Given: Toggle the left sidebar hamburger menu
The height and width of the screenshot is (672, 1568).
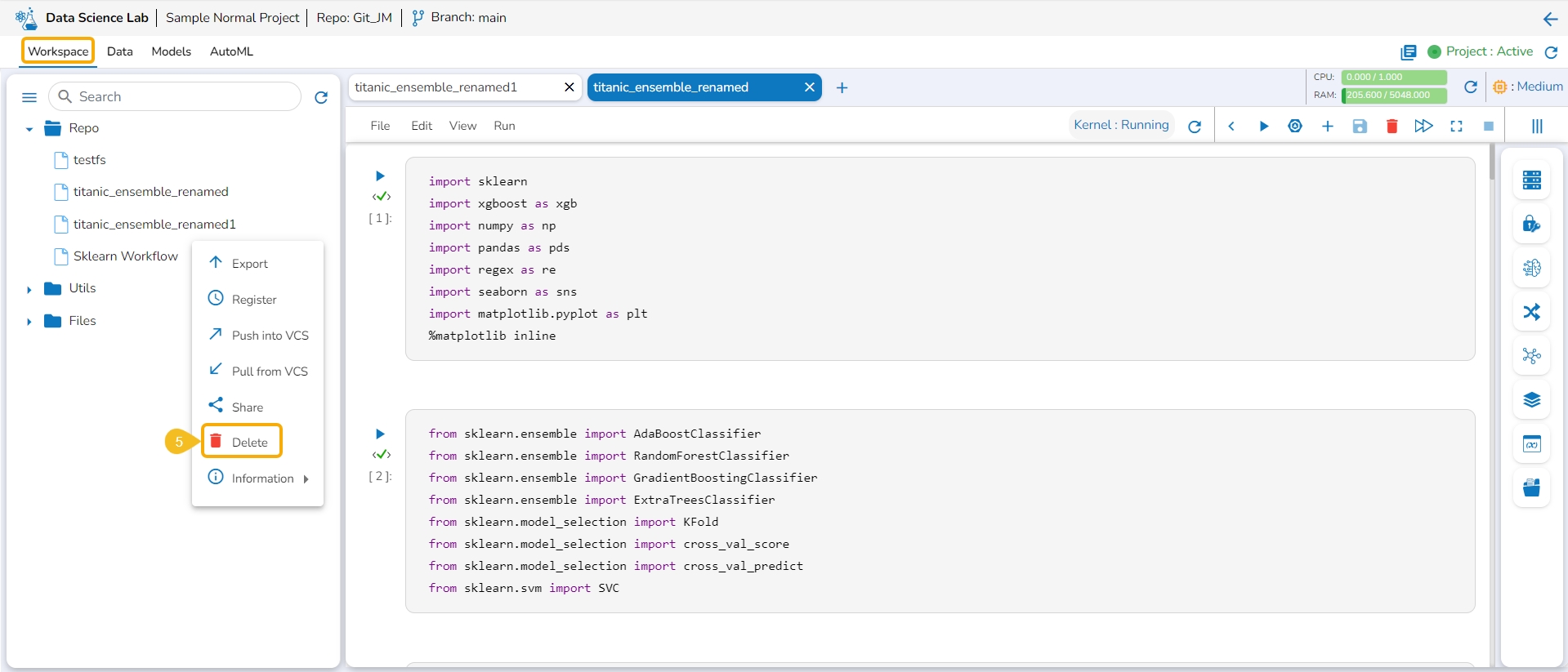Looking at the screenshot, I should [29, 97].
